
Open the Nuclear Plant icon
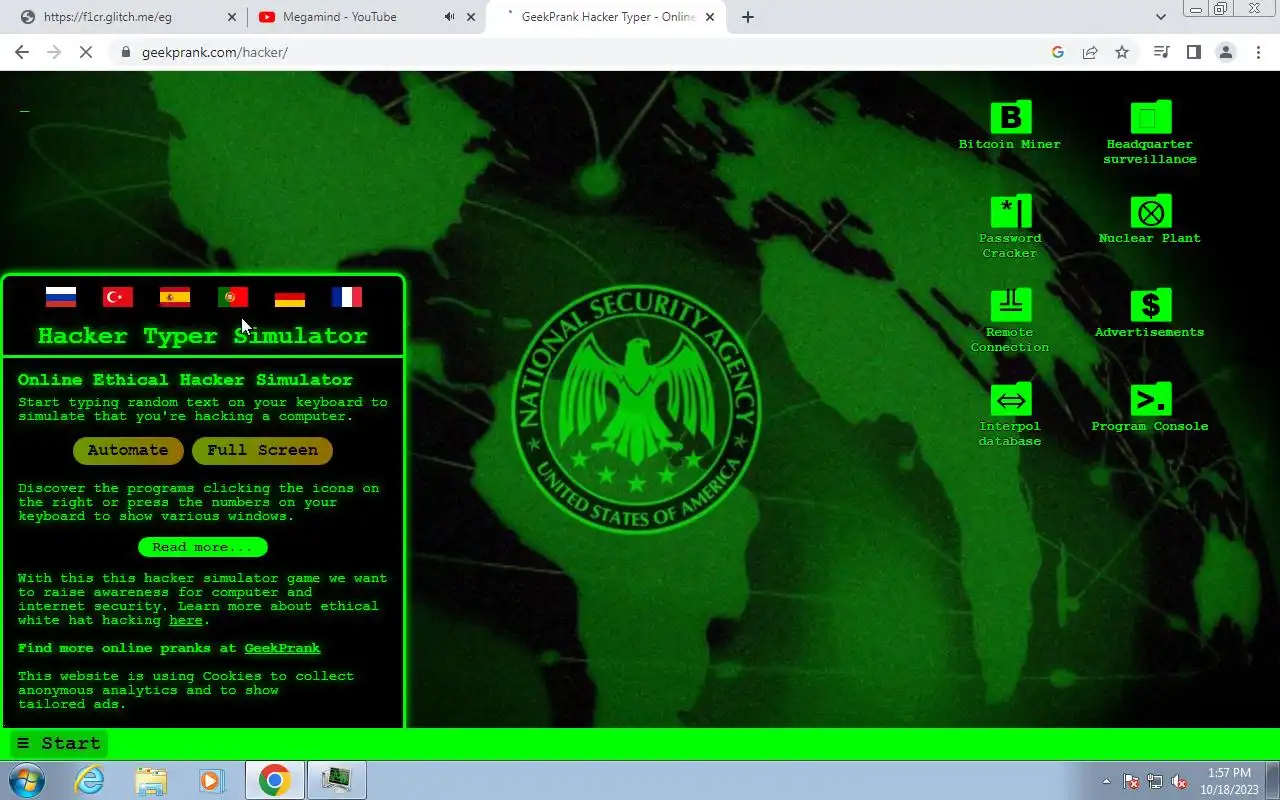point(1150,219)
